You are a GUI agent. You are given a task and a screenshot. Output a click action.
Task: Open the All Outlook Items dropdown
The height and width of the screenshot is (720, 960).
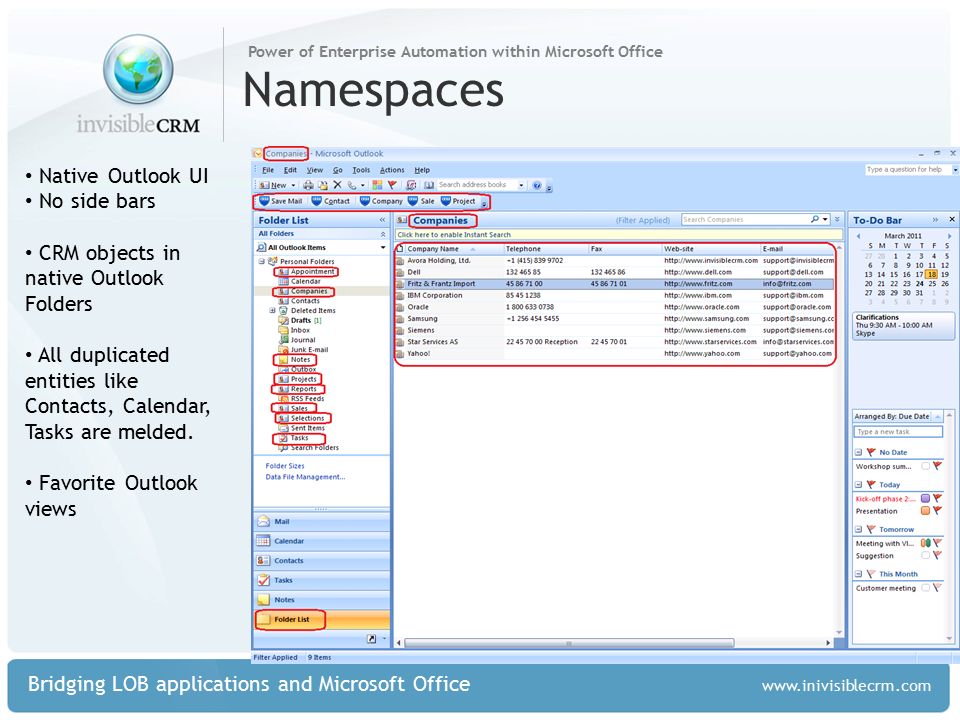click(x=383, y=247)
